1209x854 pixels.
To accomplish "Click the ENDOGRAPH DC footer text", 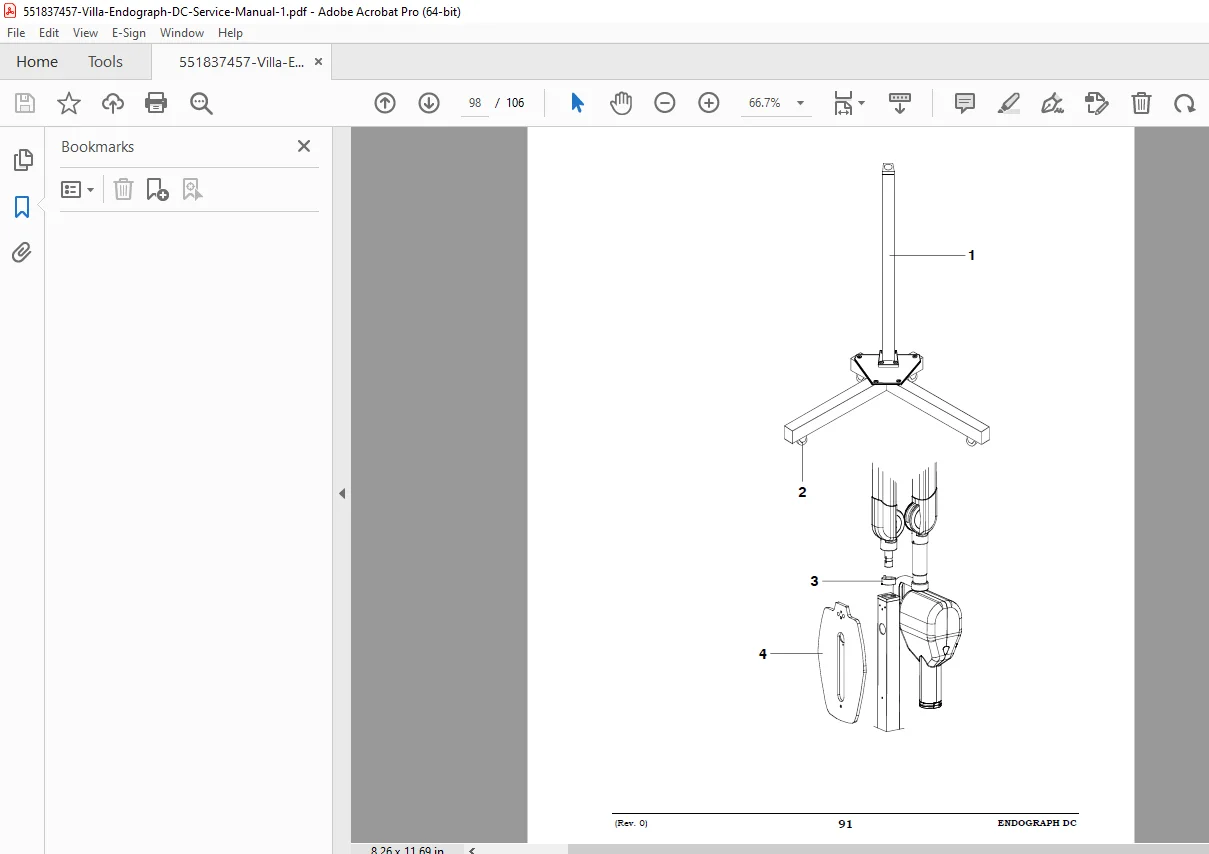I will [x=1037, y=824].
